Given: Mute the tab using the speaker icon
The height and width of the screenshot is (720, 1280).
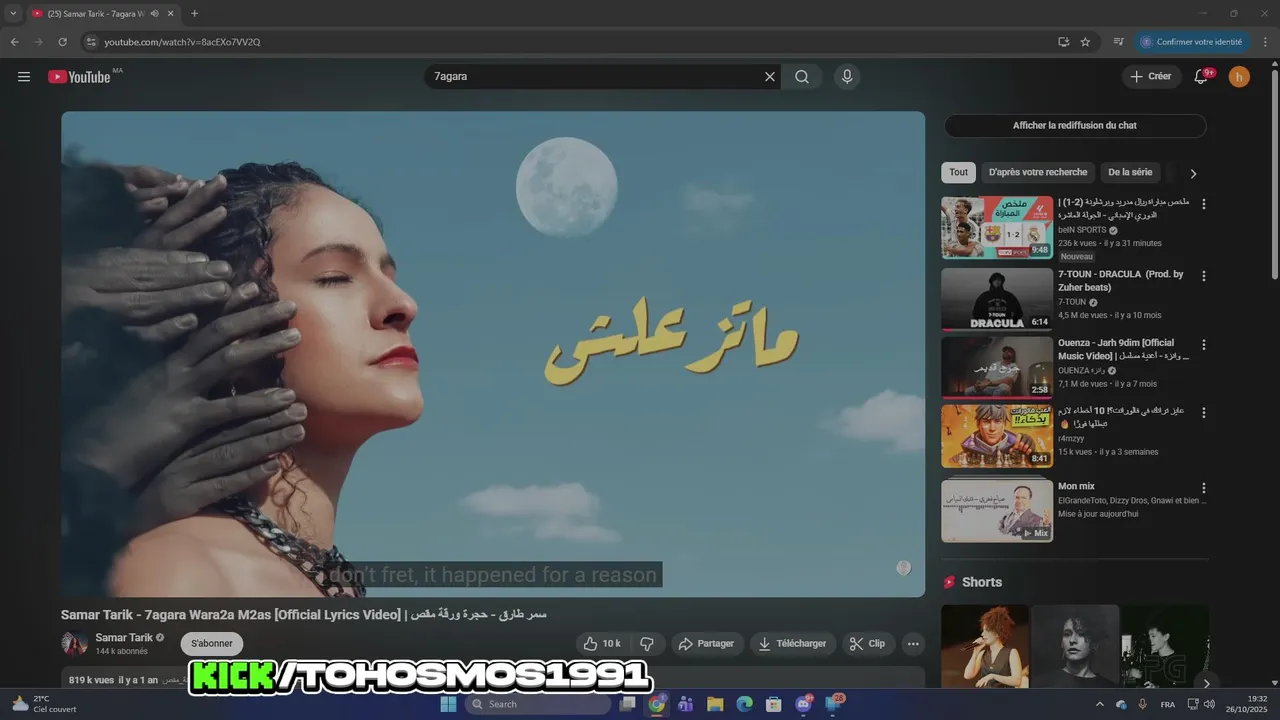Looking at the screenshot, I should (x=154, y=13).
